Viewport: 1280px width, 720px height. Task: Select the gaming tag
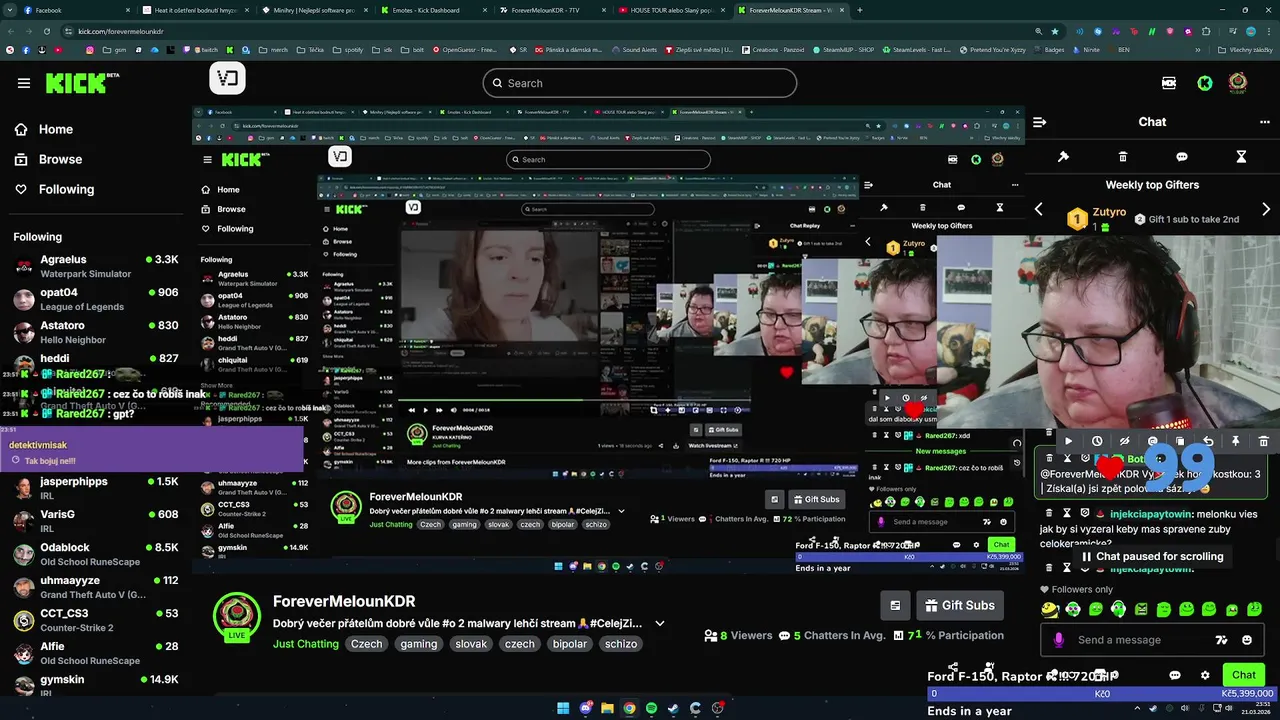(x=419, y=644)
